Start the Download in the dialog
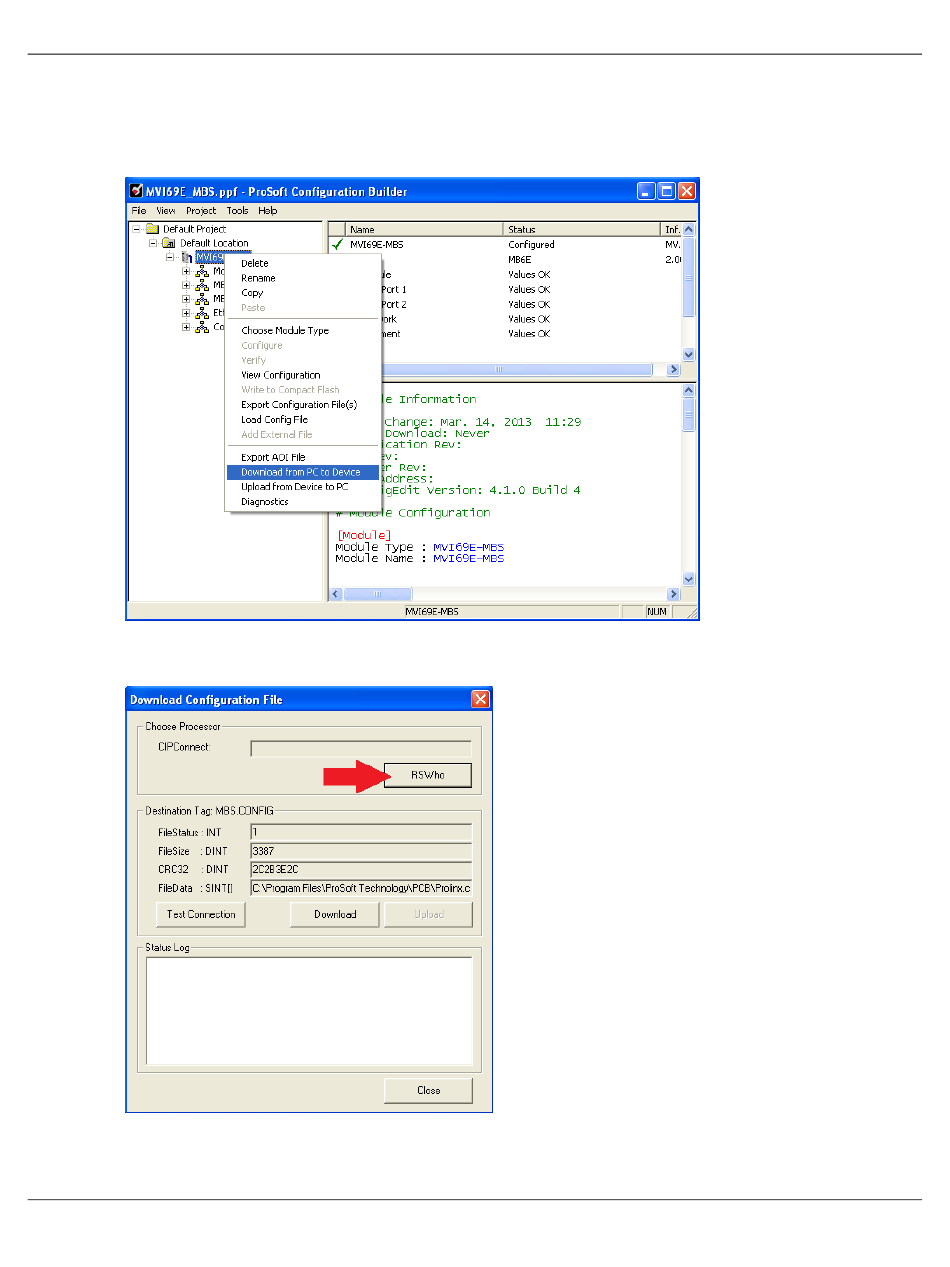 point(335,914)
